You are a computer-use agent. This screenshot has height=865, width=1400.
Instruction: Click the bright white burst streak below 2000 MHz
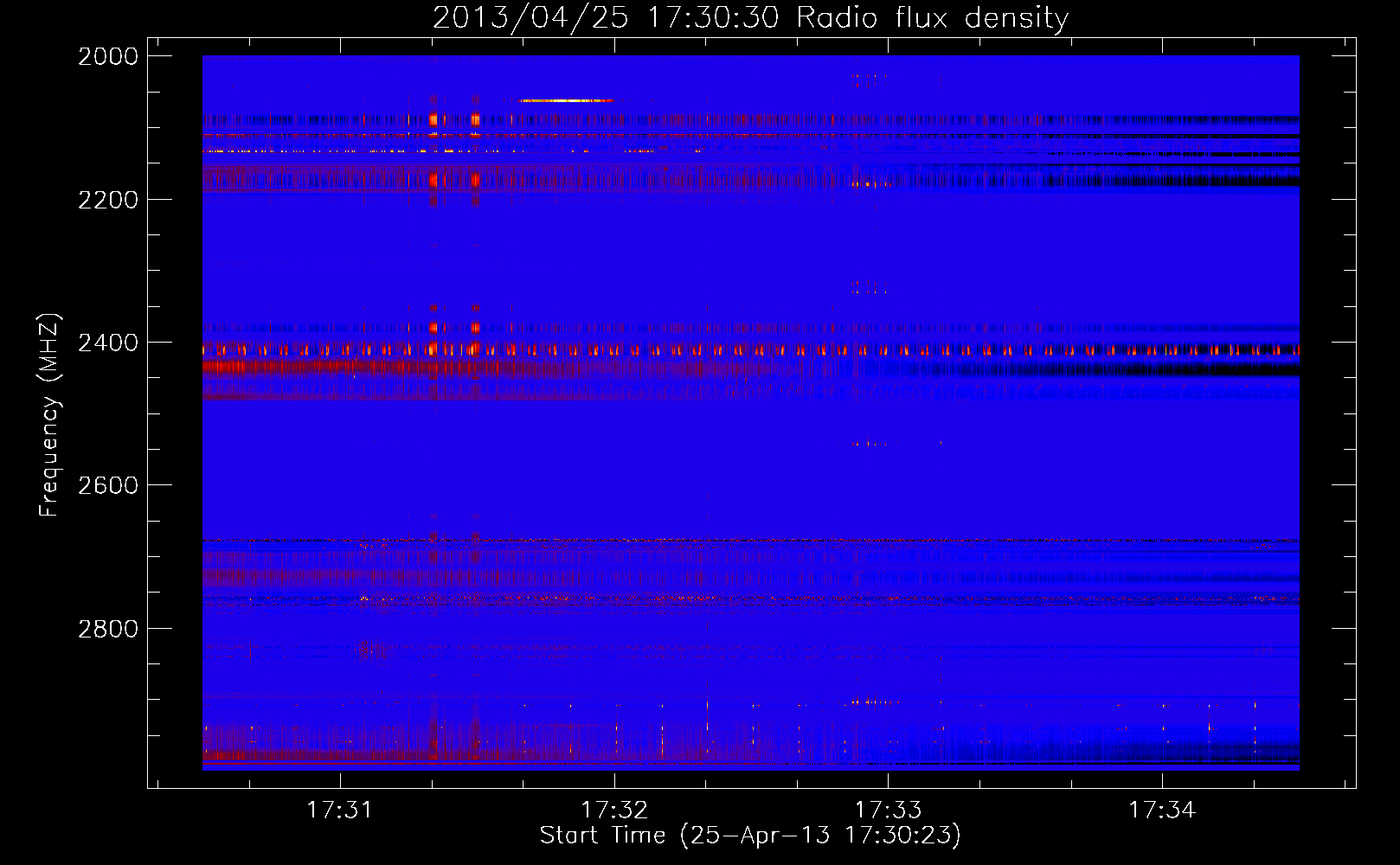pyautogui.click(x=566, y=101)
